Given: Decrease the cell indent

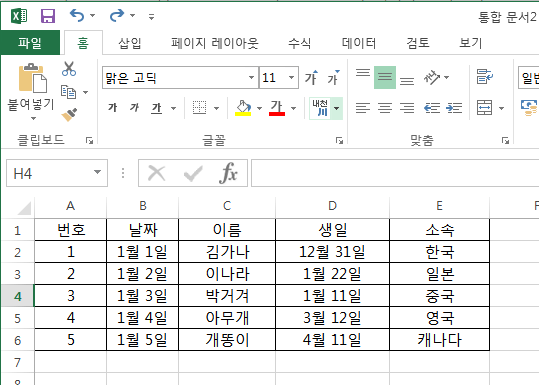Looking at the screenshot, I should [432, 108].
